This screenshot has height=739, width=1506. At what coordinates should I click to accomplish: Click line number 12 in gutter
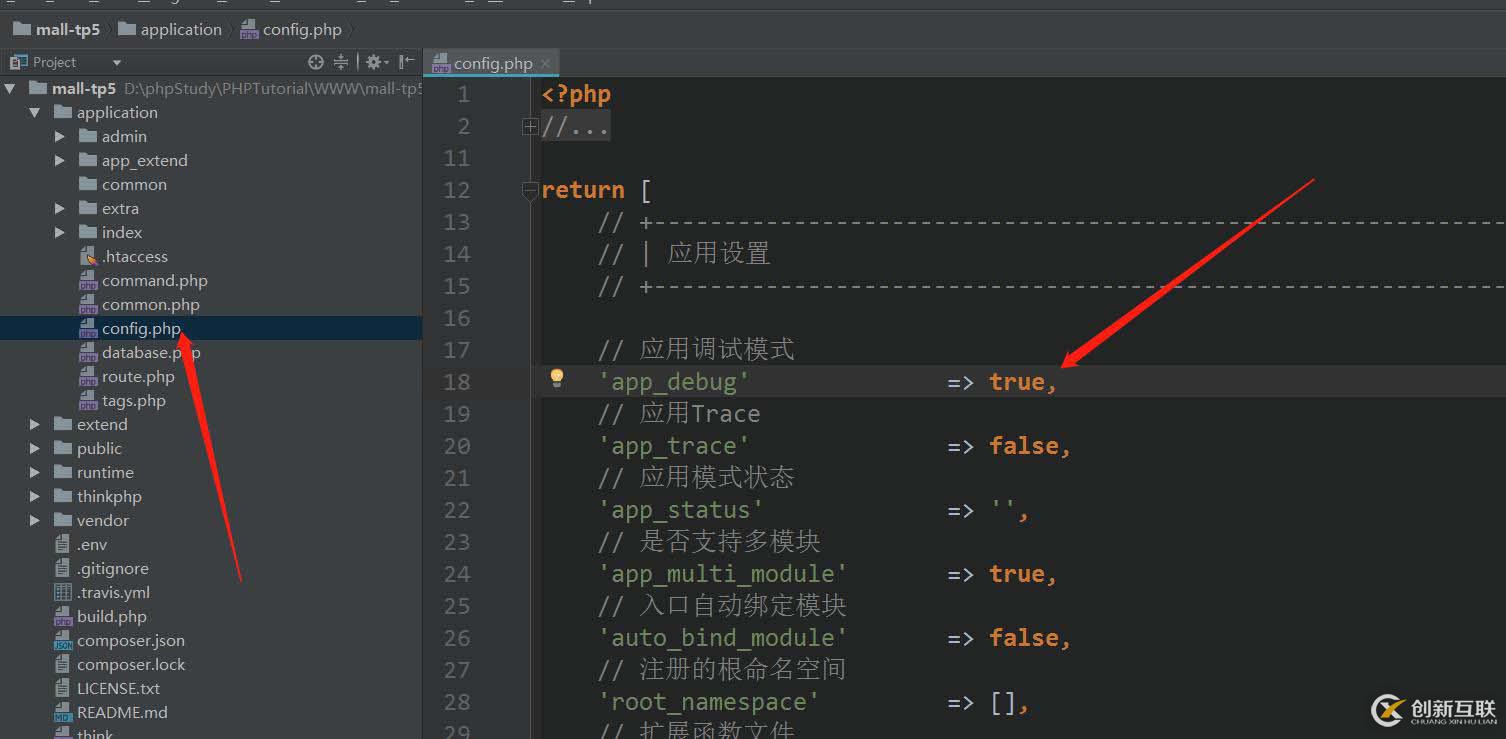click(x=457, y=190)
